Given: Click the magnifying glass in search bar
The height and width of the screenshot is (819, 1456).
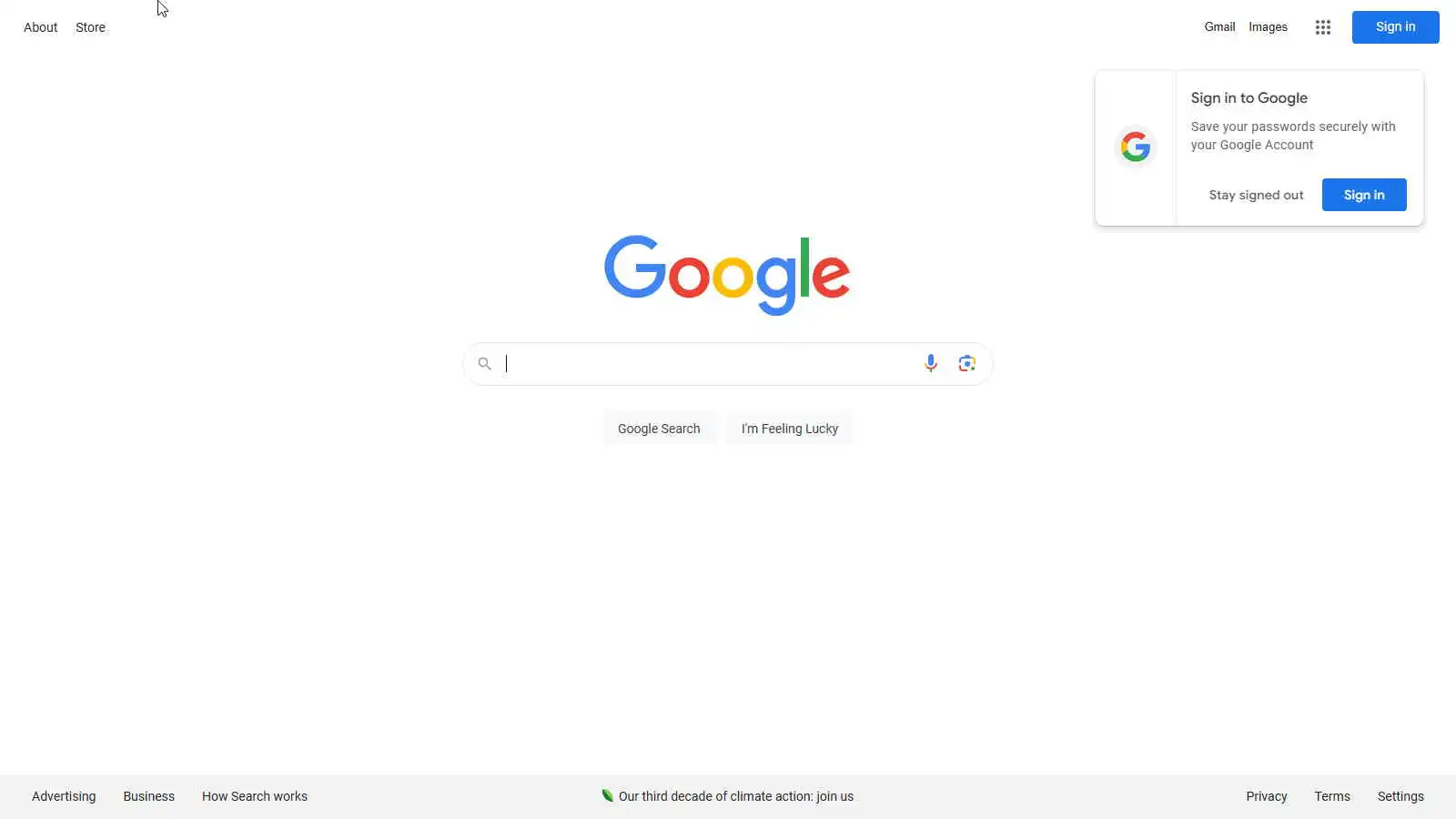Looking at the screenshot, I should (485, 364).
